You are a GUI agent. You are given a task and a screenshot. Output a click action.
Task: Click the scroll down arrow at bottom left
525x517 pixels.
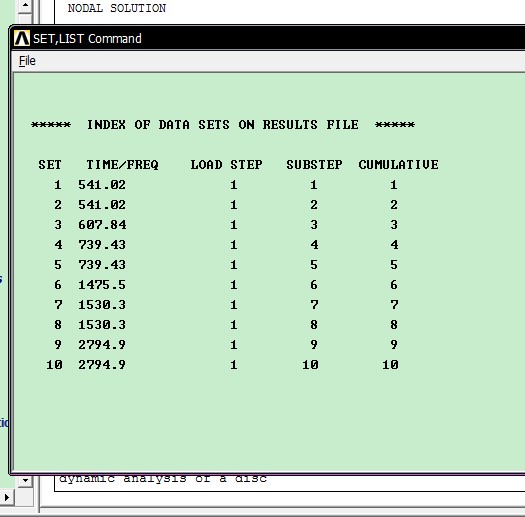(x=25, y=480)
